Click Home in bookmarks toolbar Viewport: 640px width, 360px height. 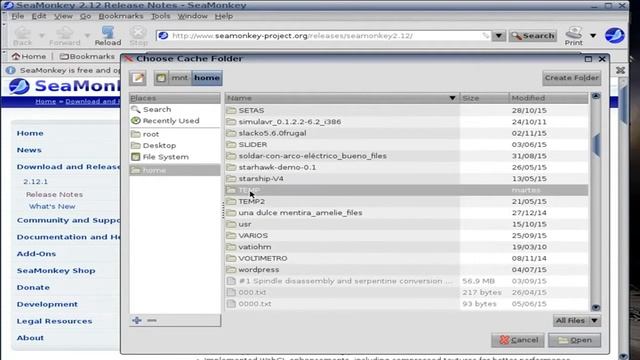pyautogui.click(x=29, y=56)
